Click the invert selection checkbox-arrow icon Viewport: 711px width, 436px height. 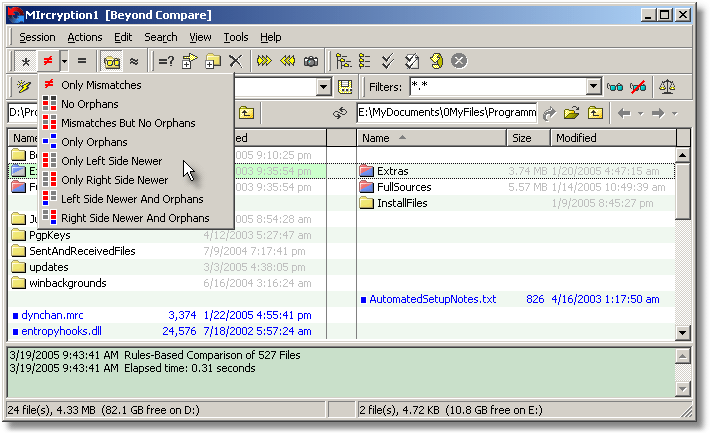click(x=412, y=61)
